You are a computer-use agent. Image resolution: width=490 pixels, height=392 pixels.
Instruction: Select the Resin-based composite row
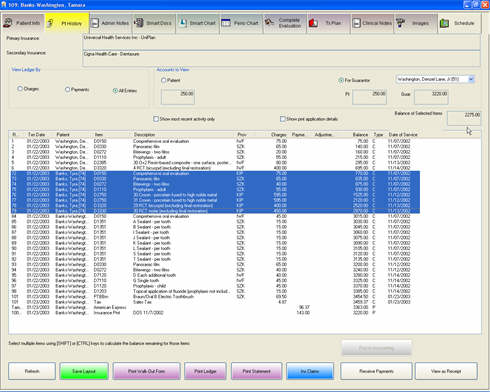[x=215, y=163]
